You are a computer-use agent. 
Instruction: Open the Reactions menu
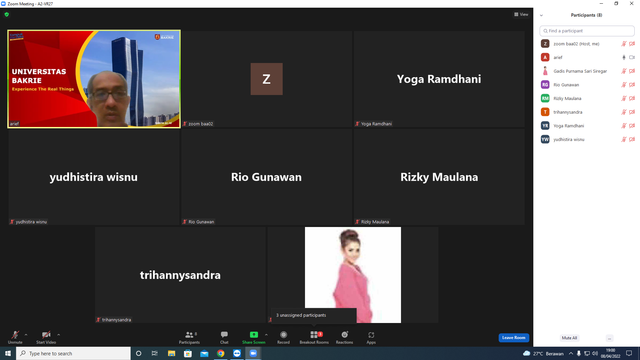pos(344,337)
